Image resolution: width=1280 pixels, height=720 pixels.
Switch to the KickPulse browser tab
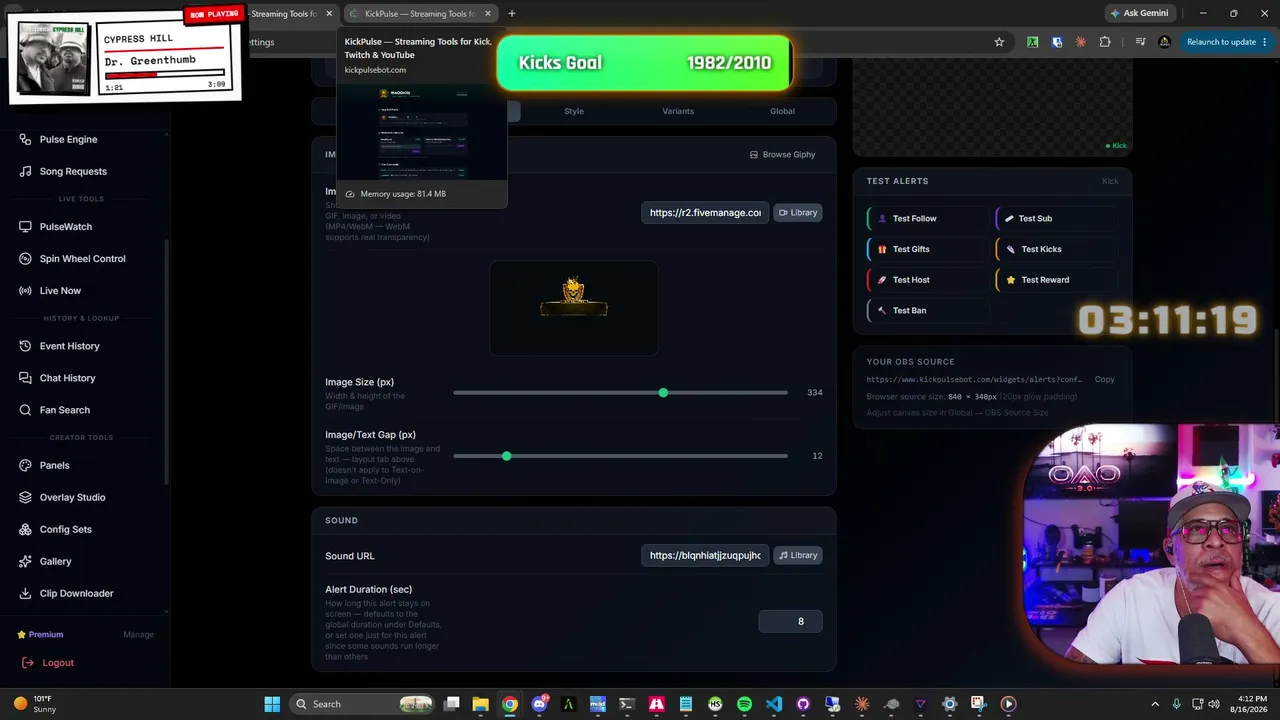click(420, 14)
